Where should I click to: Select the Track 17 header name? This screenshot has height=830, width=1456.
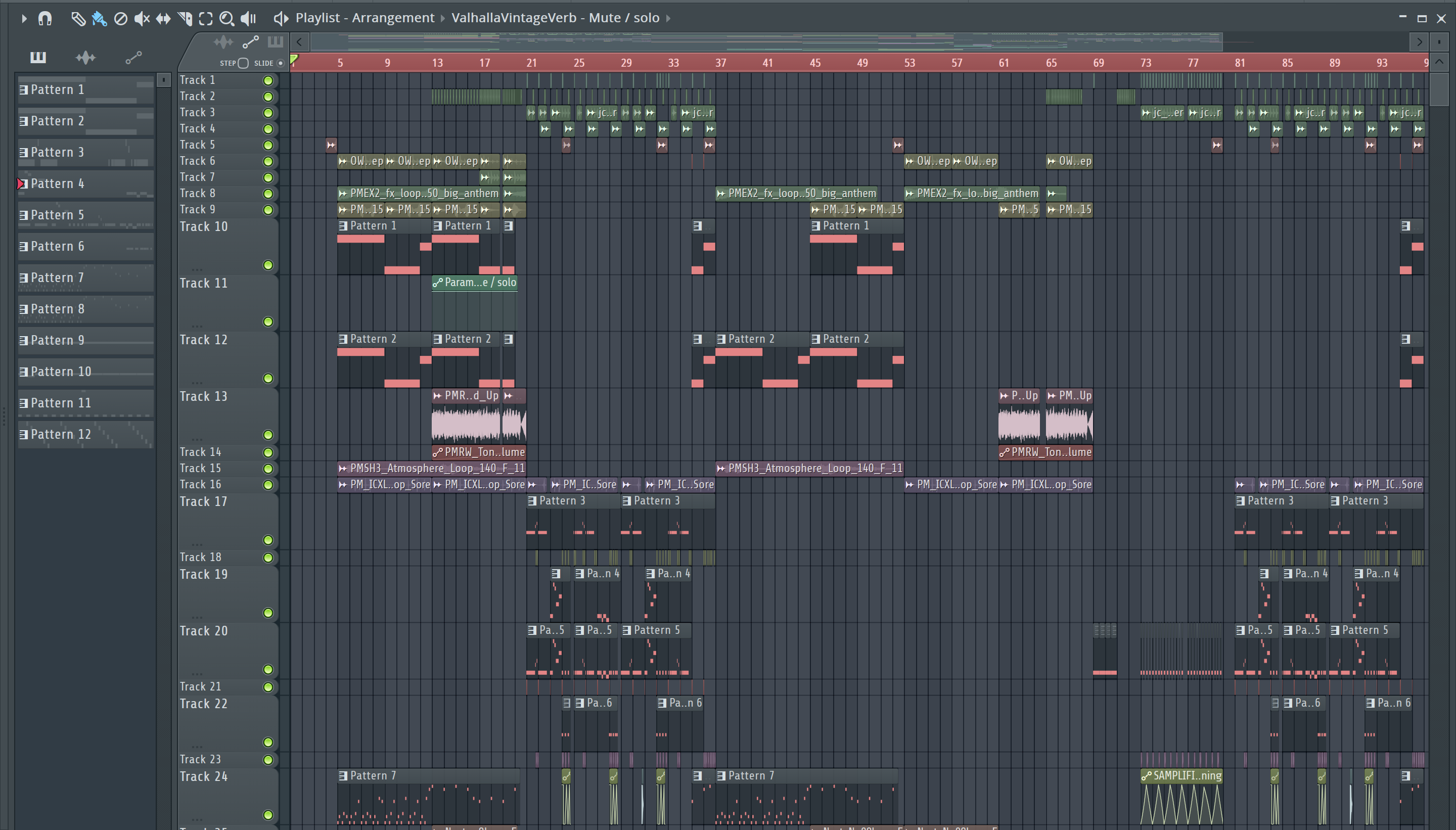pos(204,501)
